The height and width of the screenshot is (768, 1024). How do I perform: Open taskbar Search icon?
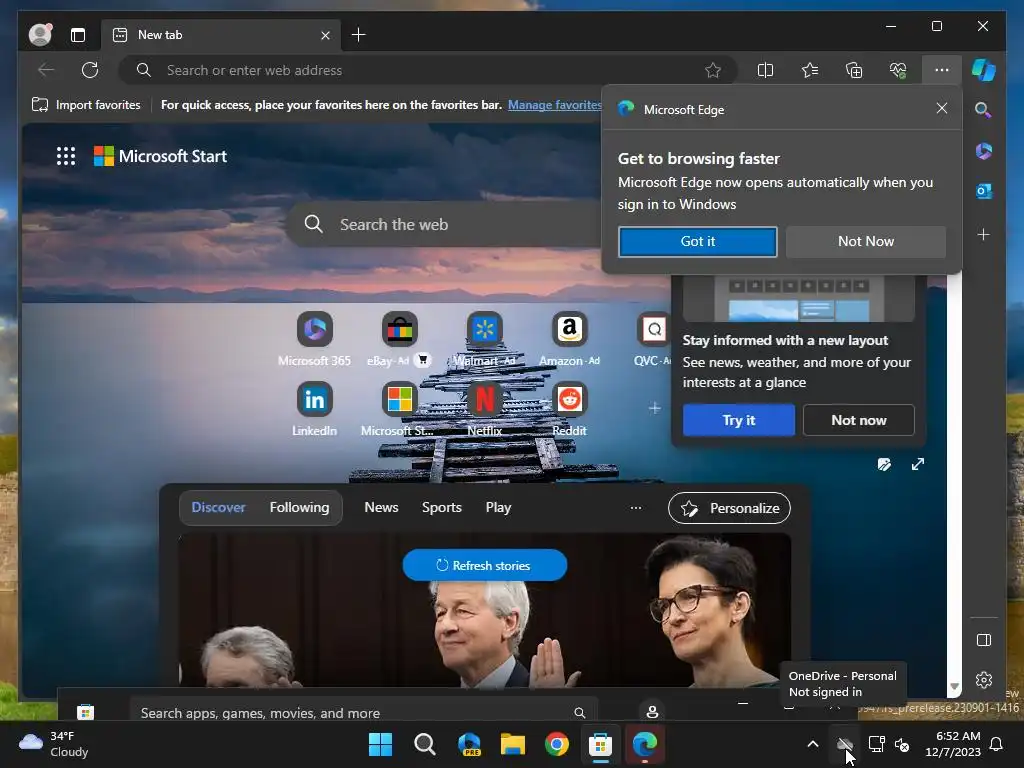[x=424, y=744]
